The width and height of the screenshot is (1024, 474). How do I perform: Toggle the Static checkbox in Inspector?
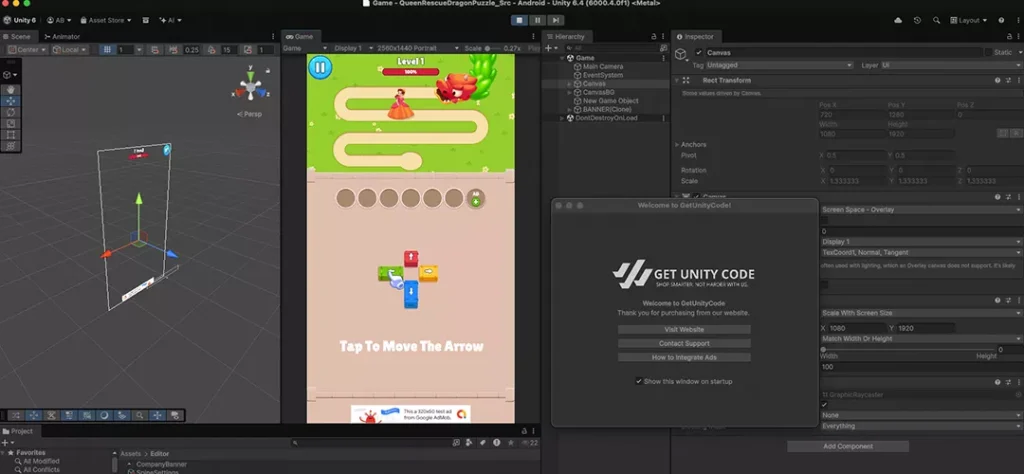[988, 52]
